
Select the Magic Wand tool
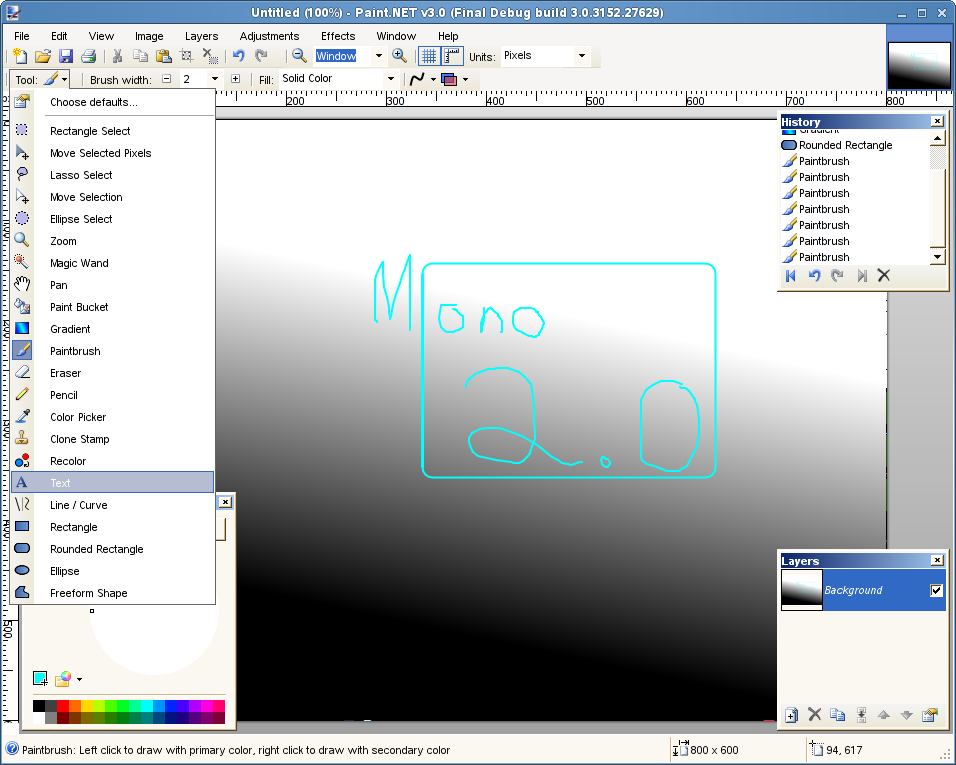(x=113, y=263)
